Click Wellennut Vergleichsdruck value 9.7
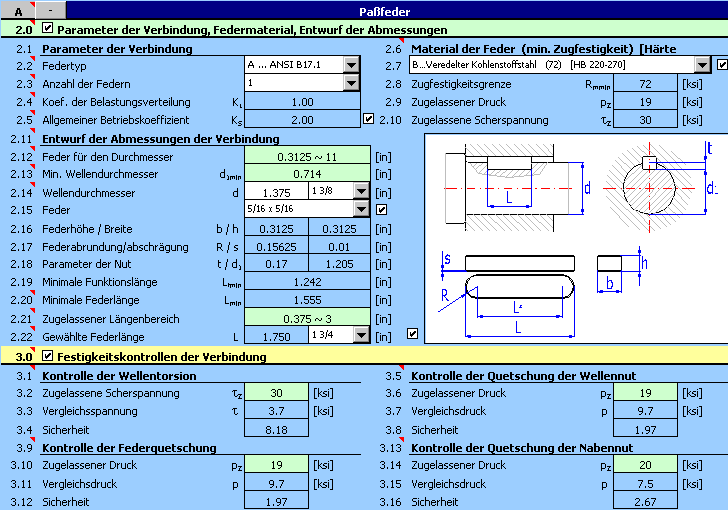 click(x=645, y=411)
